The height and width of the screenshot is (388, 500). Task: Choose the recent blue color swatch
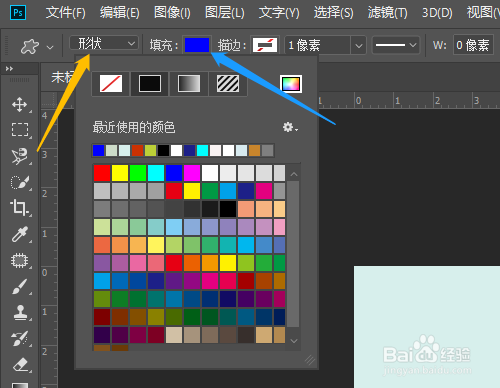pos(98,151)
